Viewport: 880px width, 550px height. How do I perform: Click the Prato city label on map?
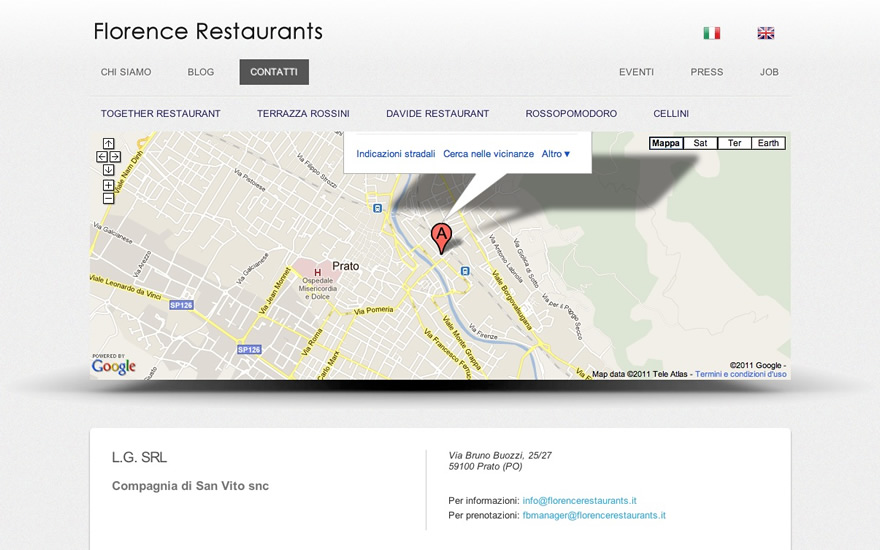[346, 266]
